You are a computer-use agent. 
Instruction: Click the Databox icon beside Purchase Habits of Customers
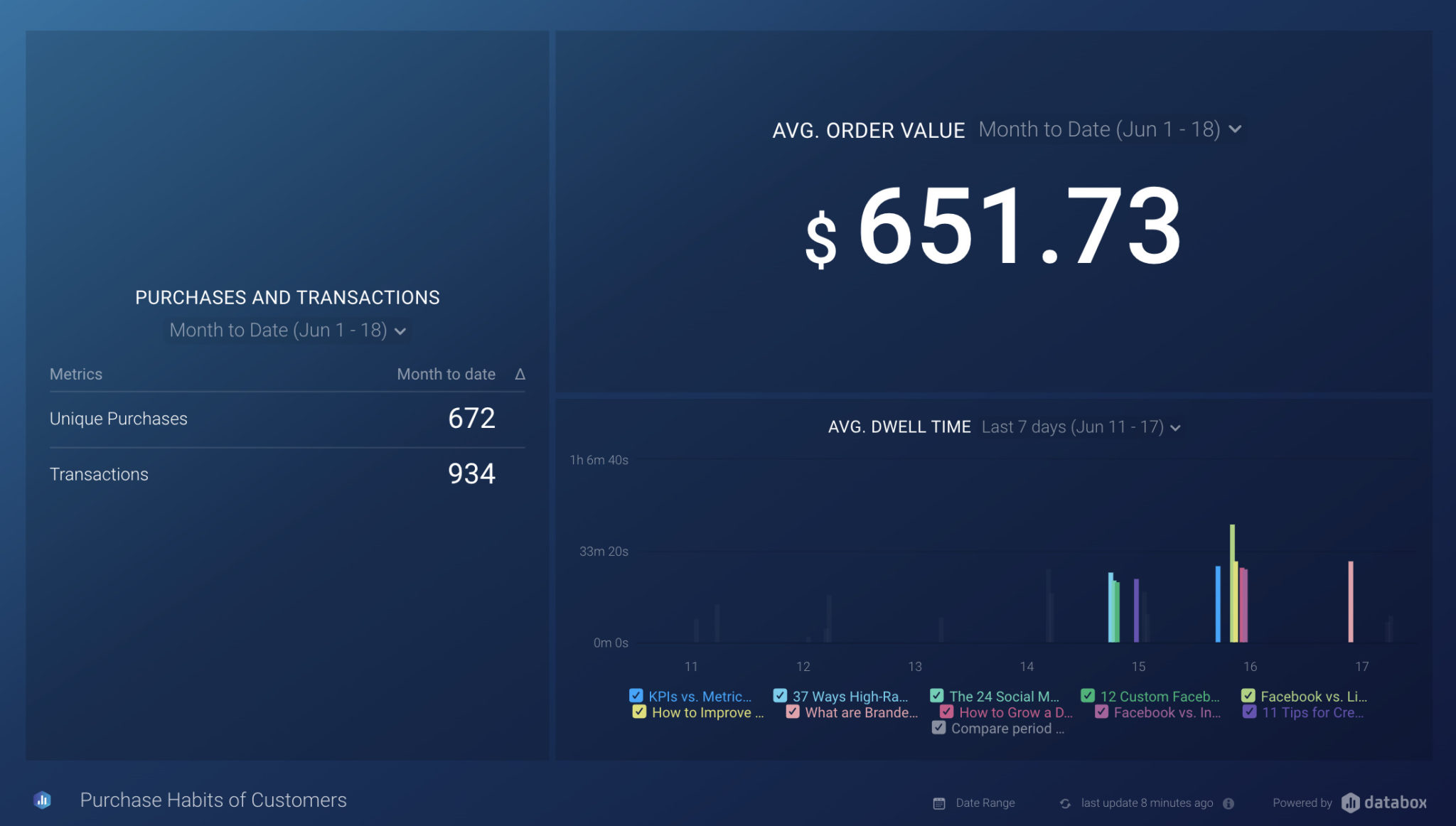(x=43, y=800)
